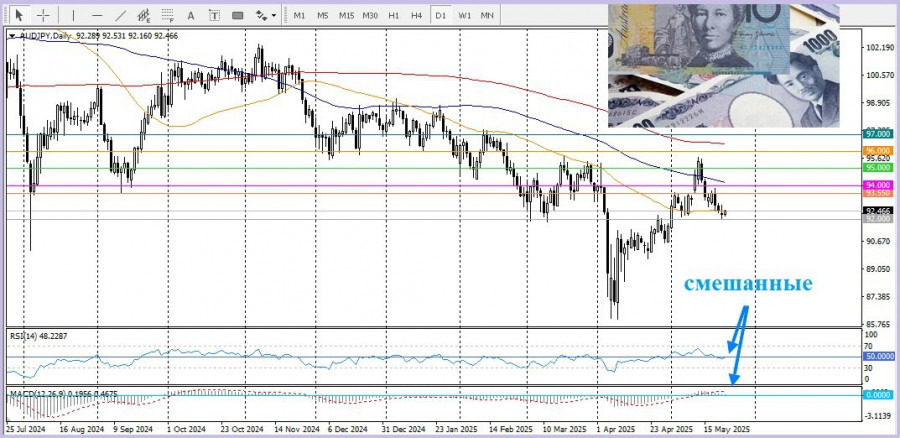The image size is (900, 438).
Task: Open the arrows and shapes dropdown
Action: tap(265, 16)
